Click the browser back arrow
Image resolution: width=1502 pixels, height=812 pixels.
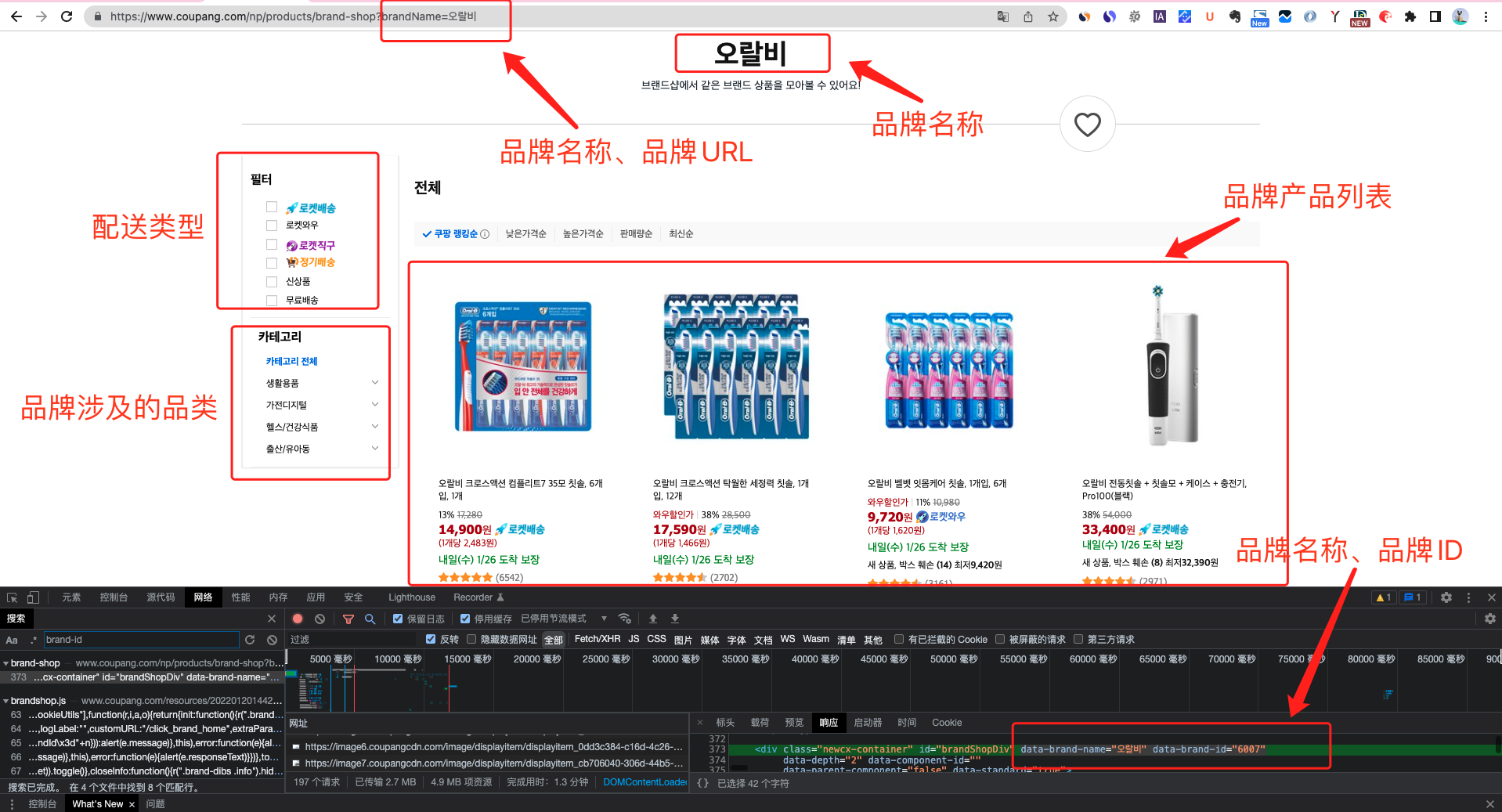16,16
